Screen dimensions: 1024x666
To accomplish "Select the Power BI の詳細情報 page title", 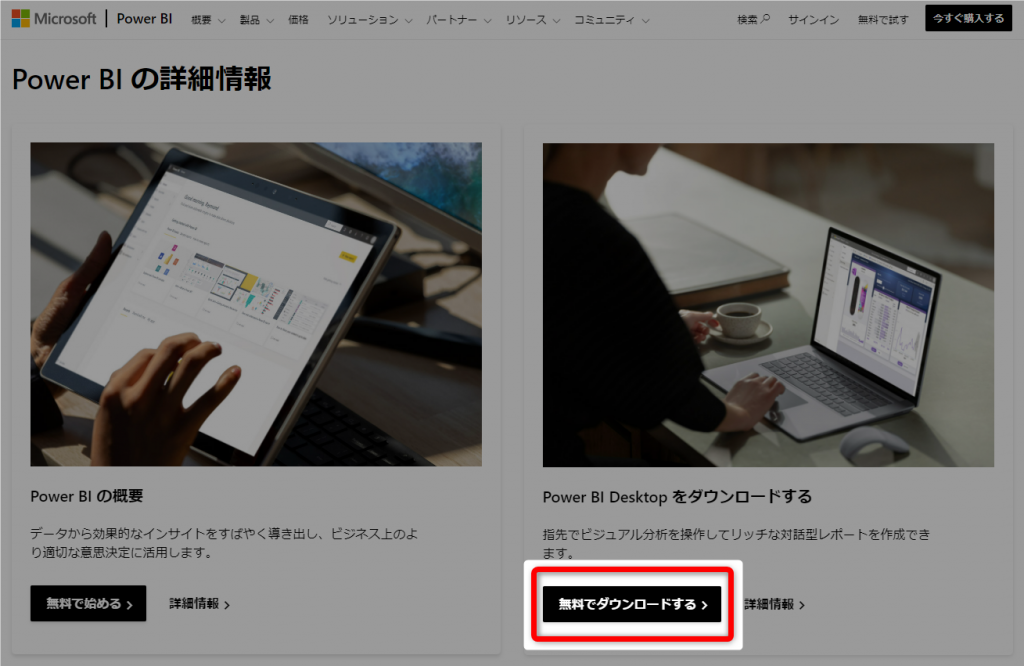I will 142,79.
